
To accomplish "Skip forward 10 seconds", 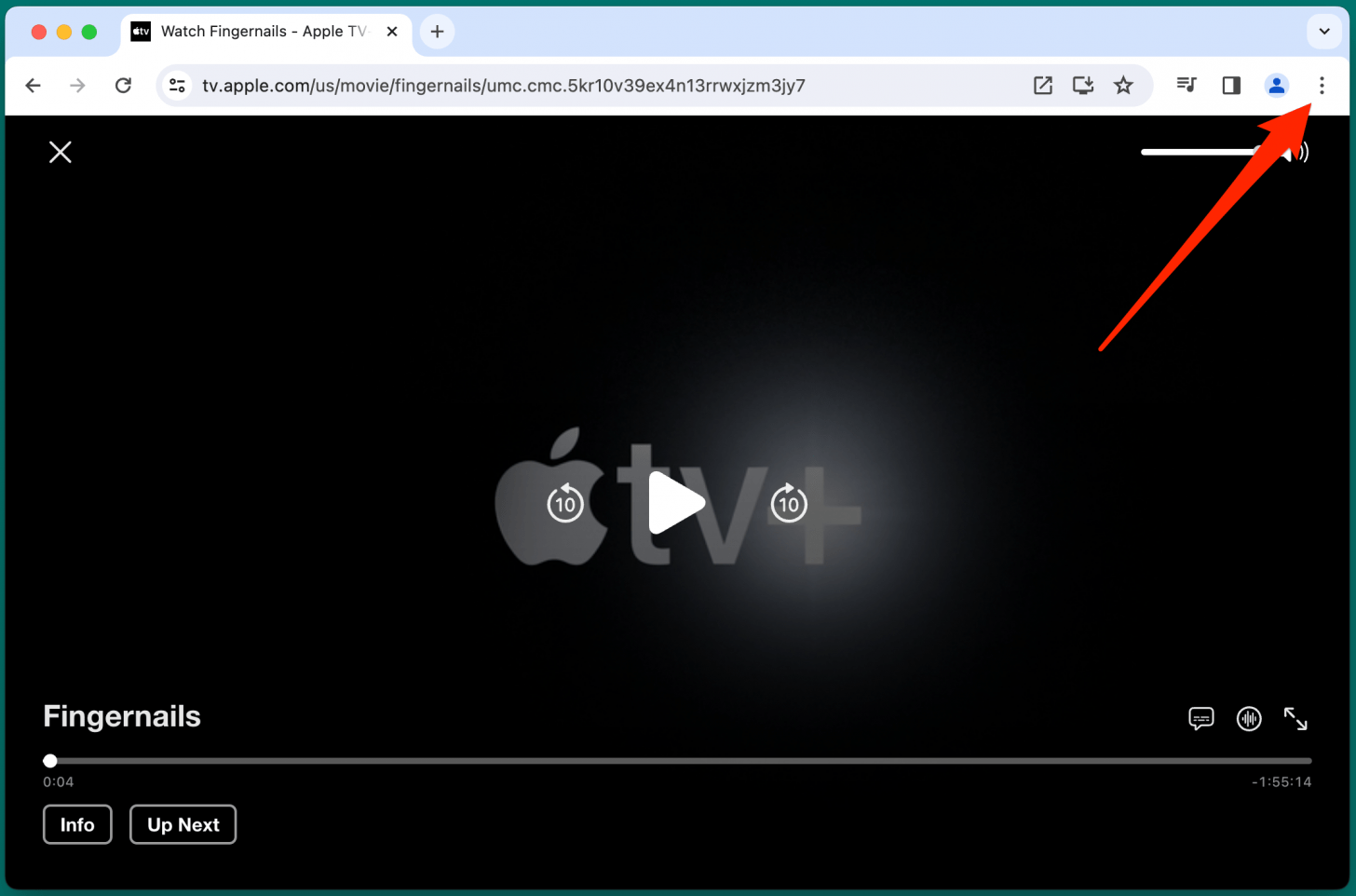I will 789,503.
